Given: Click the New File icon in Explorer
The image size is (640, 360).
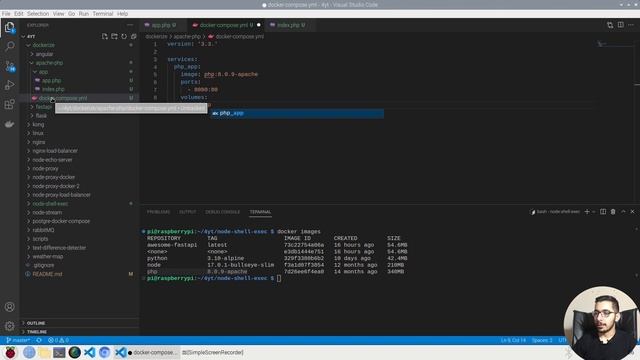Looking at the screenshot, I should tap(104, 37).
